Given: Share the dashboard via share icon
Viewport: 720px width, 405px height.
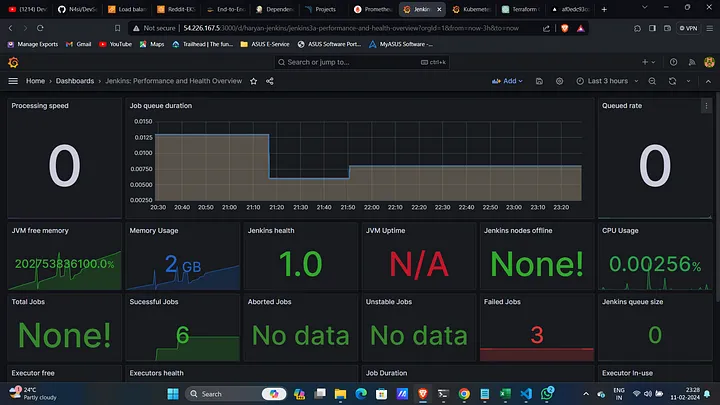Looking at the screenshot, I should tap(270, 81).
